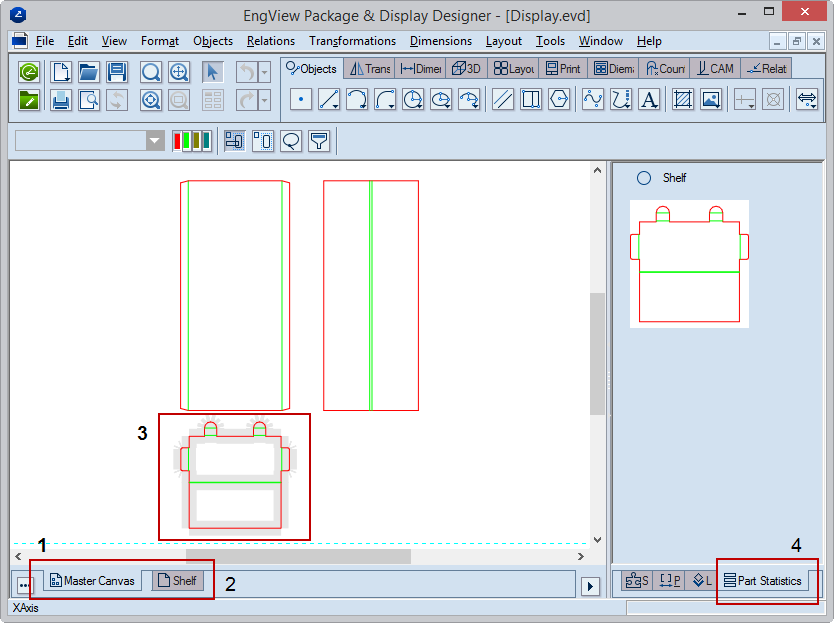Open the Transformations menu
The height and width of the screenshot is (623, 834).
[x=352, y=41]
